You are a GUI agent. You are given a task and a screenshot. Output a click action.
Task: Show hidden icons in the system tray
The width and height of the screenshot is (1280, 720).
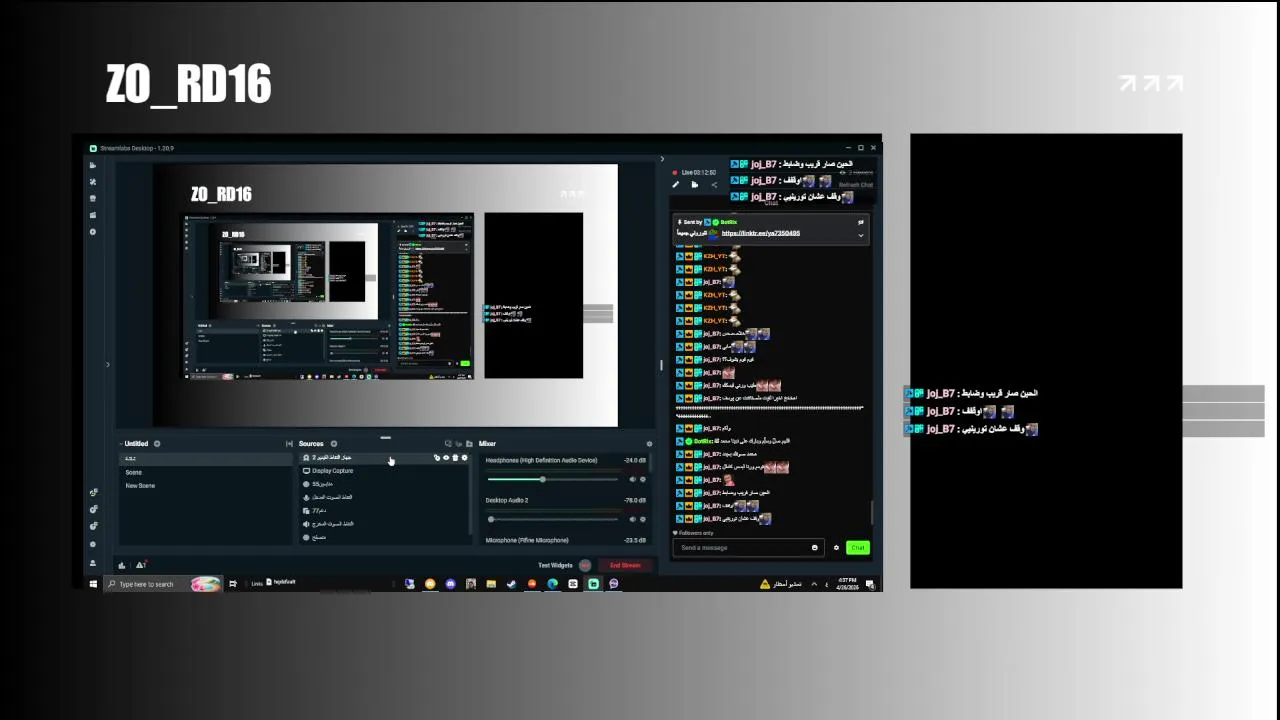tap(814, 584)
